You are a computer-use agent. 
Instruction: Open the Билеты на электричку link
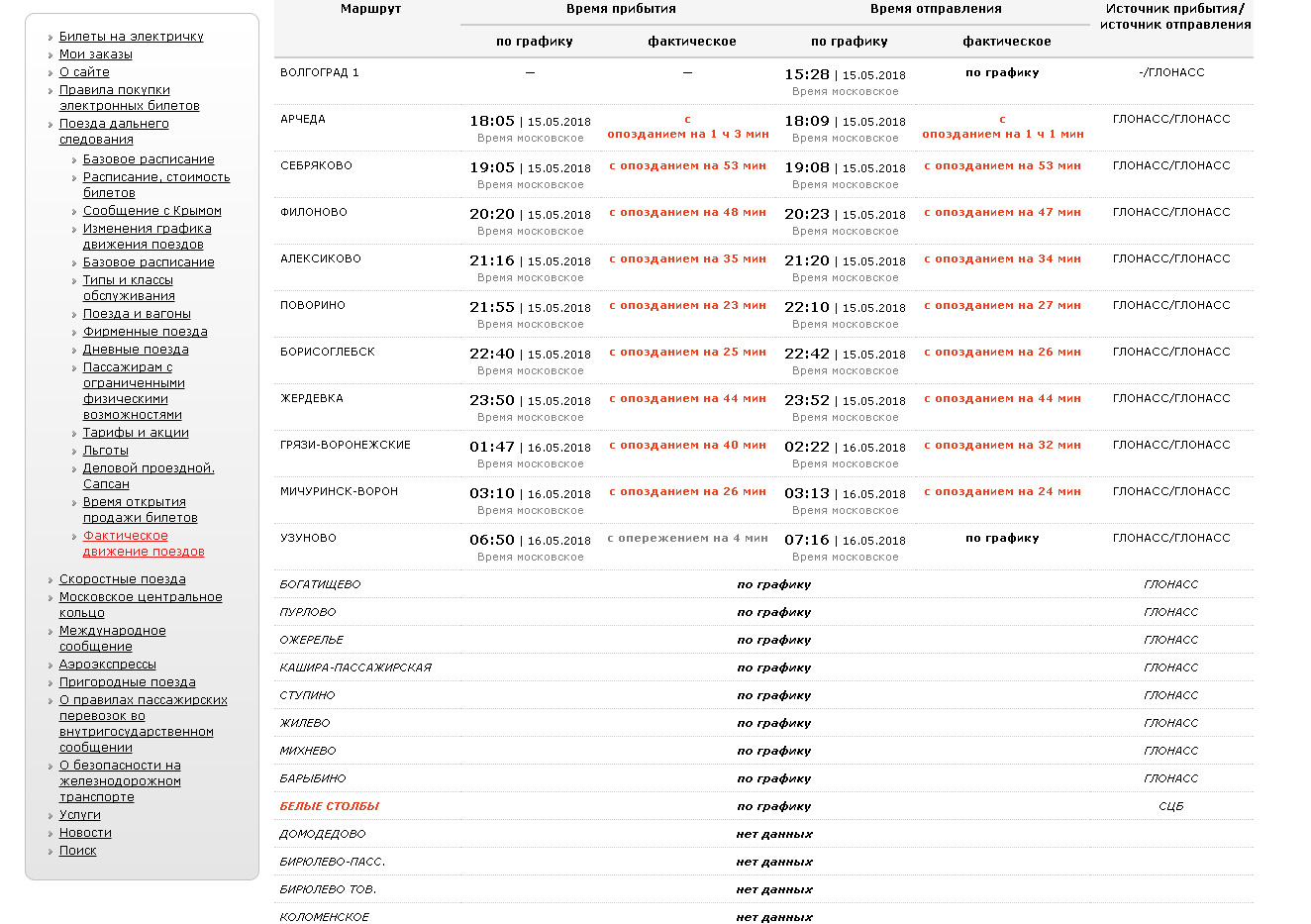click(131, 37)
